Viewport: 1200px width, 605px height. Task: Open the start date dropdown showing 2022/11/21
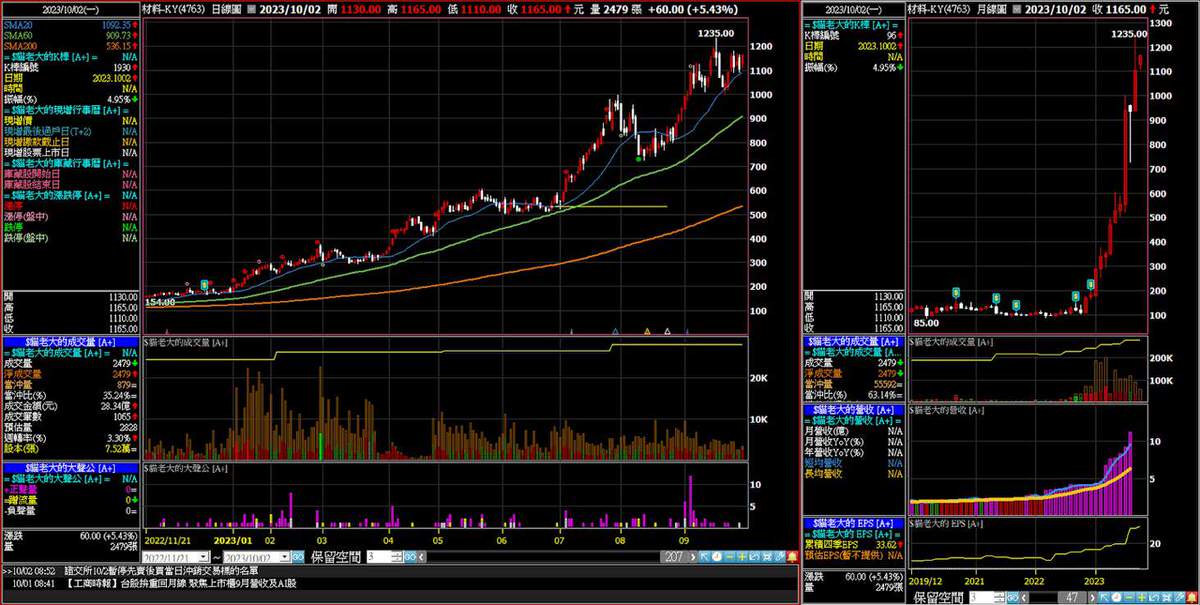[x=204, y=556]
